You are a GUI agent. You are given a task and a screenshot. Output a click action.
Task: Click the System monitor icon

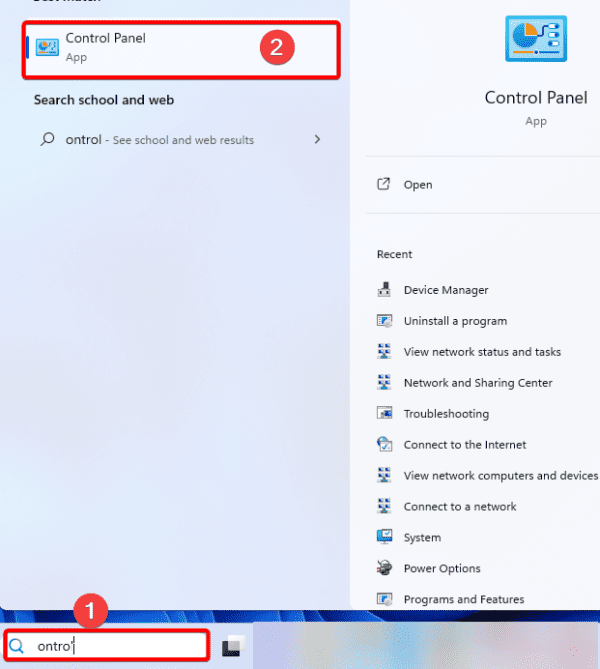click(384, 536)
